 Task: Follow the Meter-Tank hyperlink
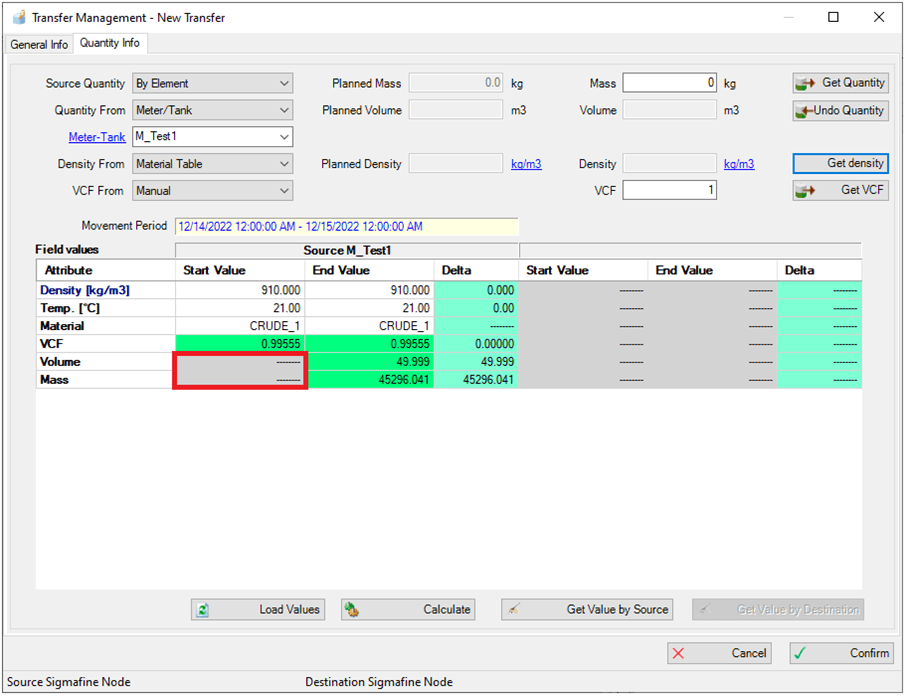[x=96, y=136]
